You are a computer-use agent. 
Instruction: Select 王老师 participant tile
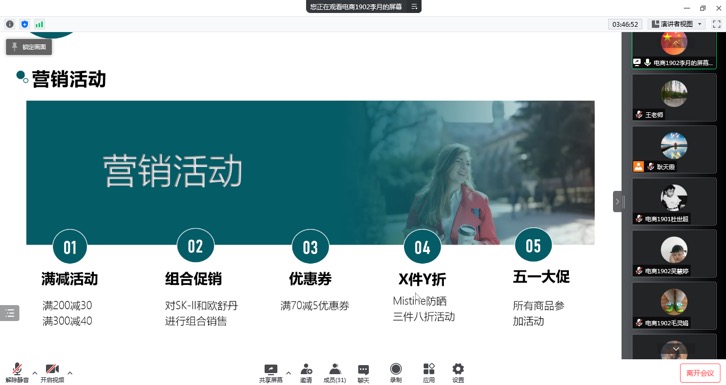(x=674, y=97)
